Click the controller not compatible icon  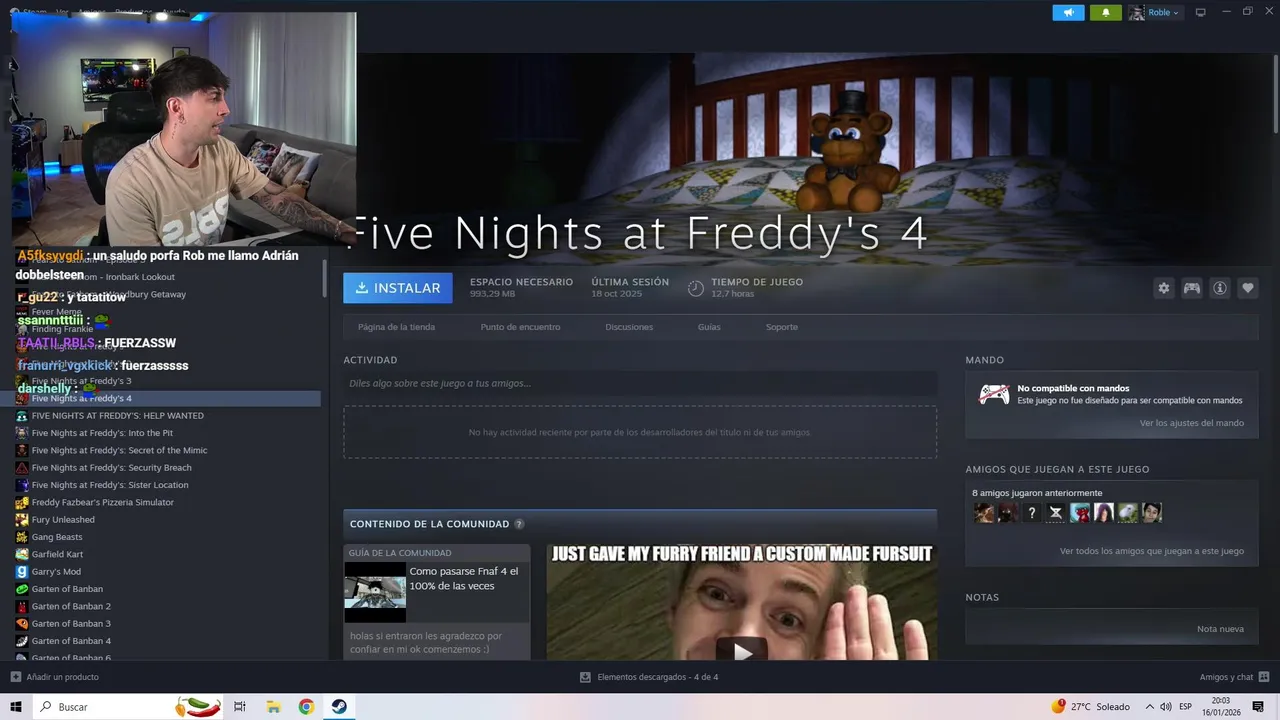[993, 394]
